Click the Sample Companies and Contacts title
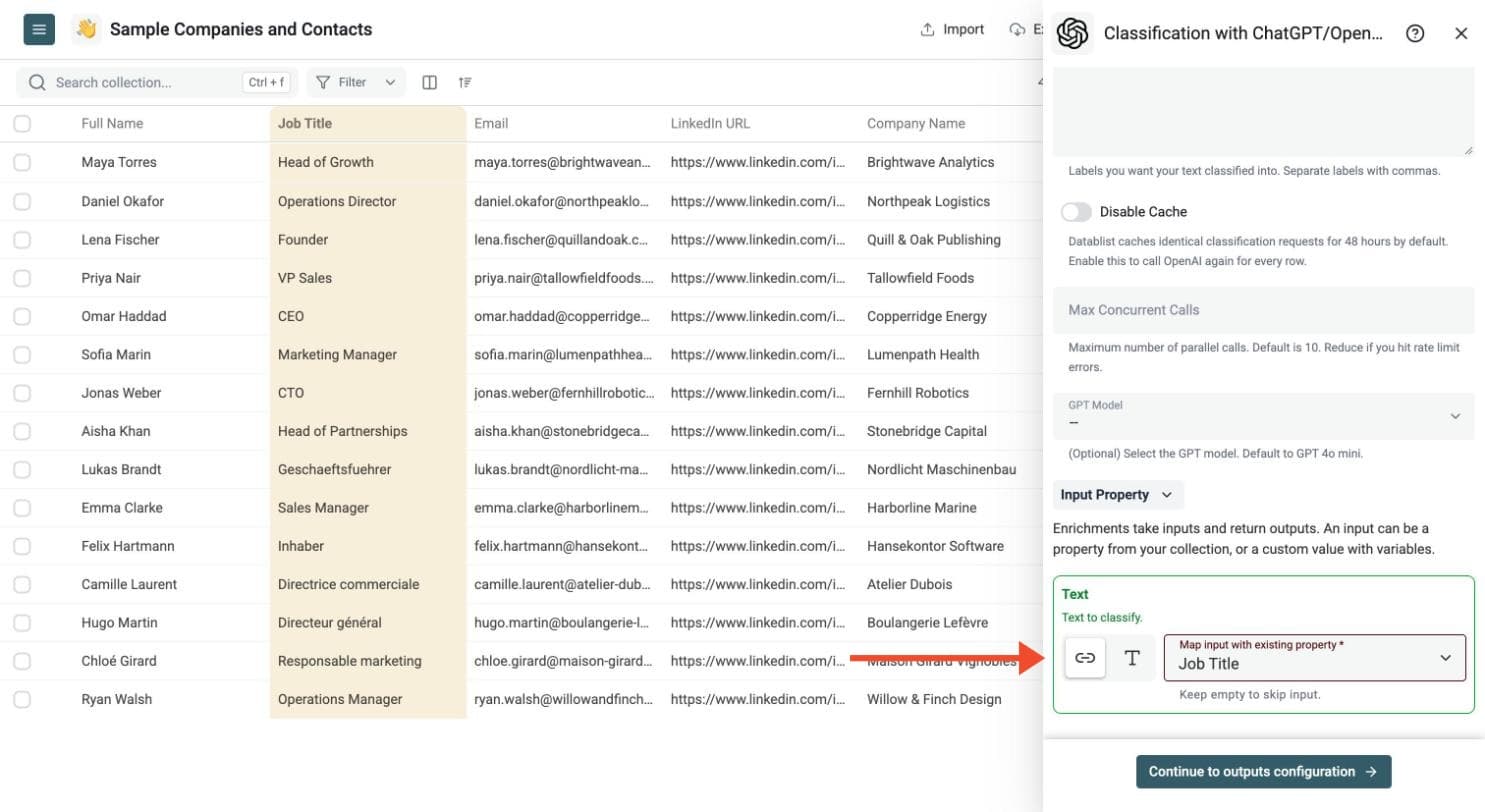 coord(241,30)
